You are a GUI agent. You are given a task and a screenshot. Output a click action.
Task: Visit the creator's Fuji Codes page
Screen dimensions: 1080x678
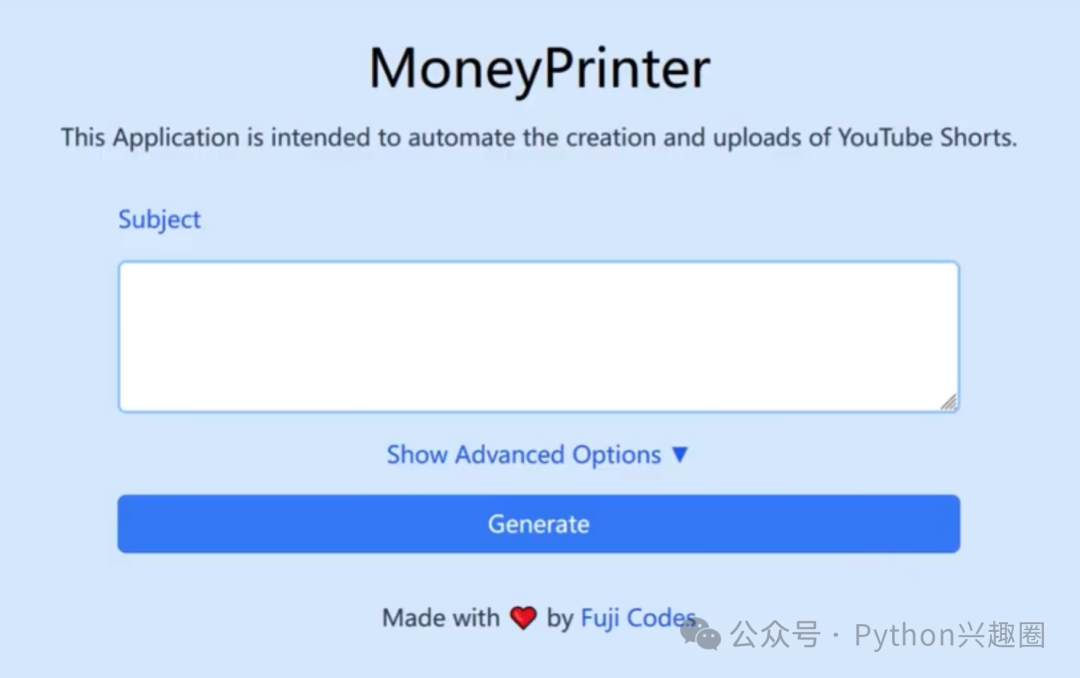[x=638, y=617]
